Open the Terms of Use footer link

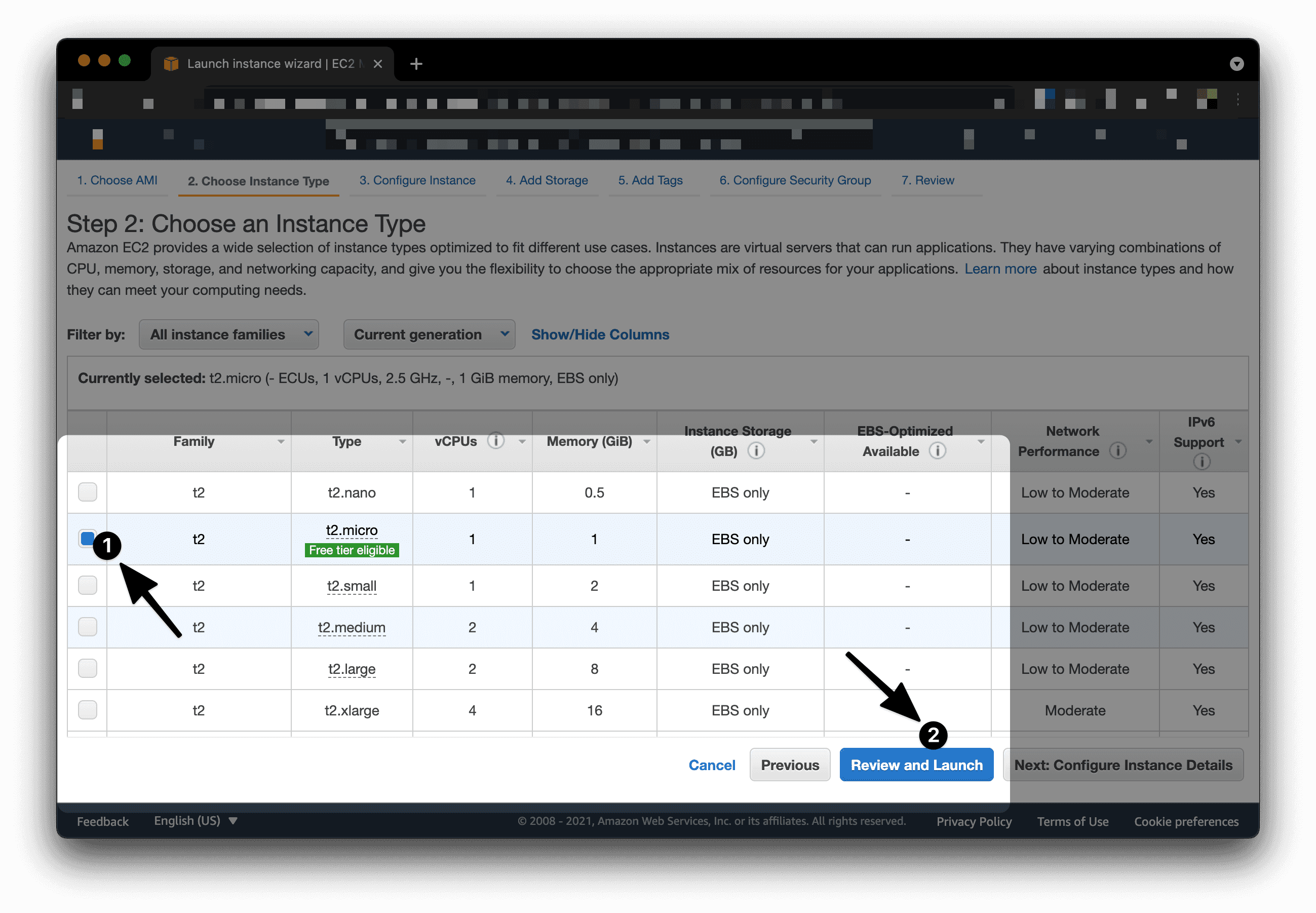pyautogui.click(x=1073, y=821)
